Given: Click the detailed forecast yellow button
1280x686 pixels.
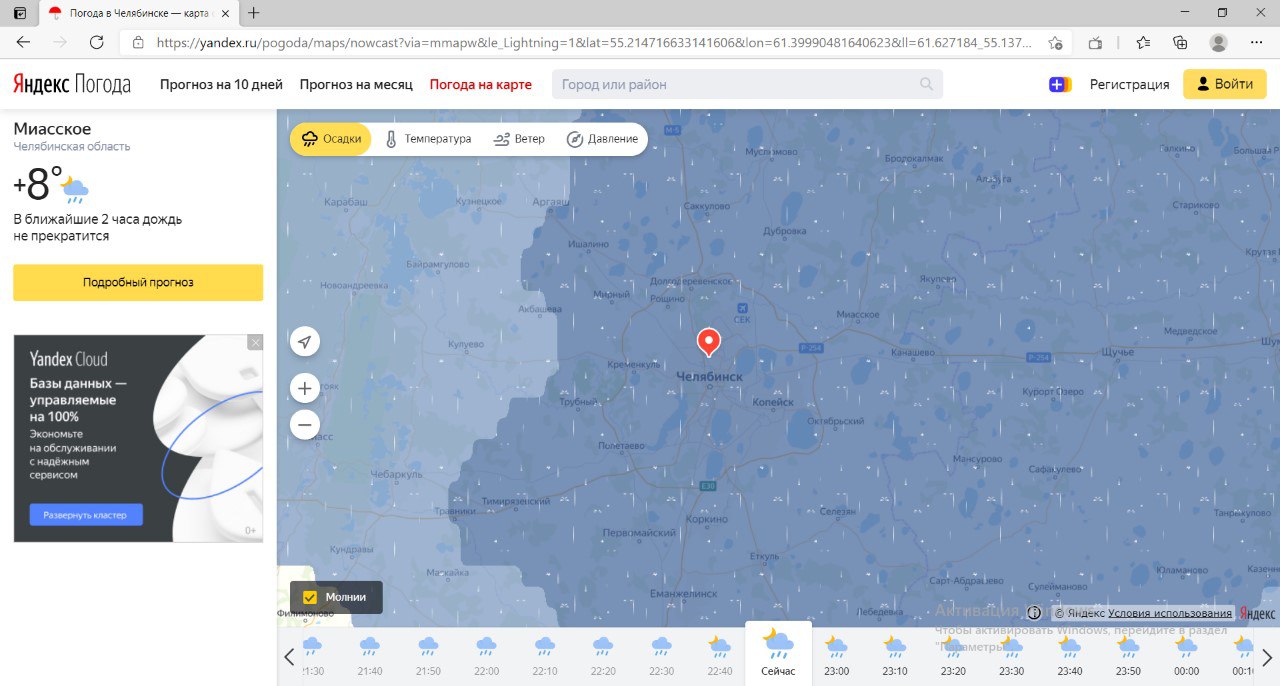Looking at the screenshot, I should click(138, 283).
